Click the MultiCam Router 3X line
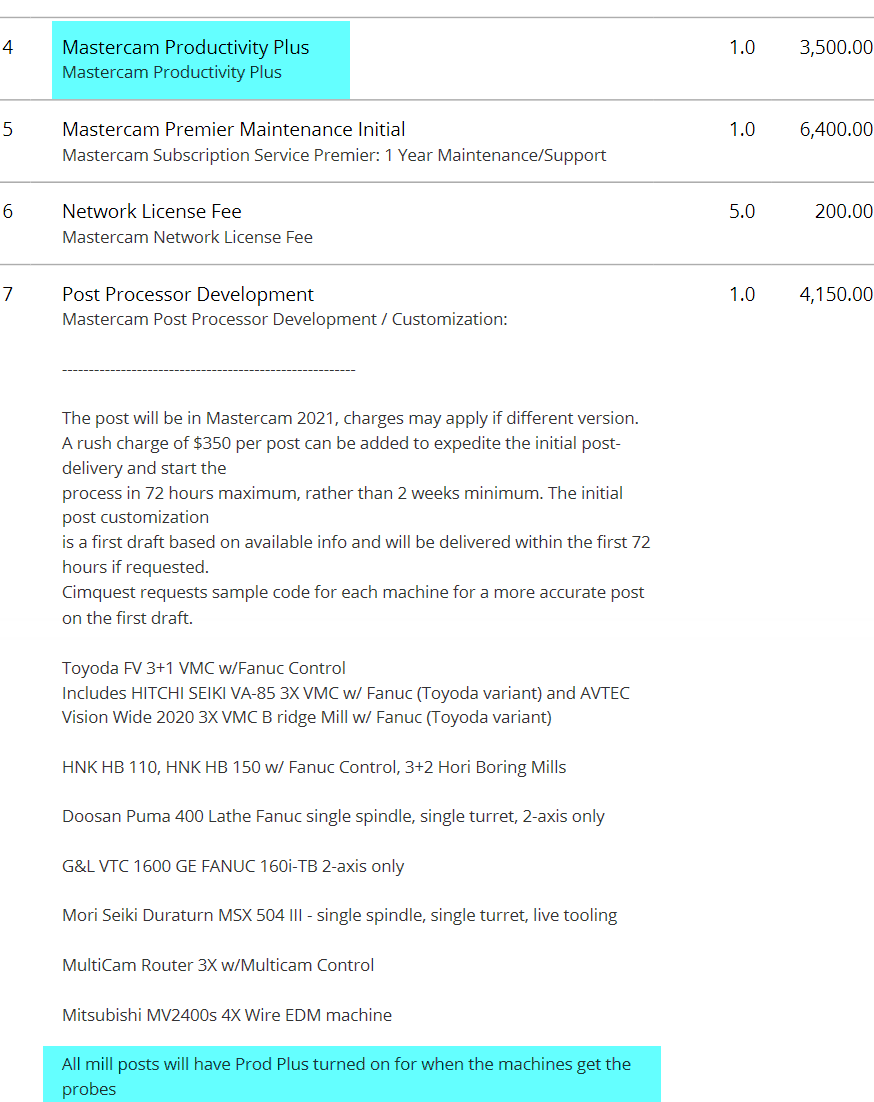Image resolution: width=874 pixels, height=1102 pixels. point(218,965)
